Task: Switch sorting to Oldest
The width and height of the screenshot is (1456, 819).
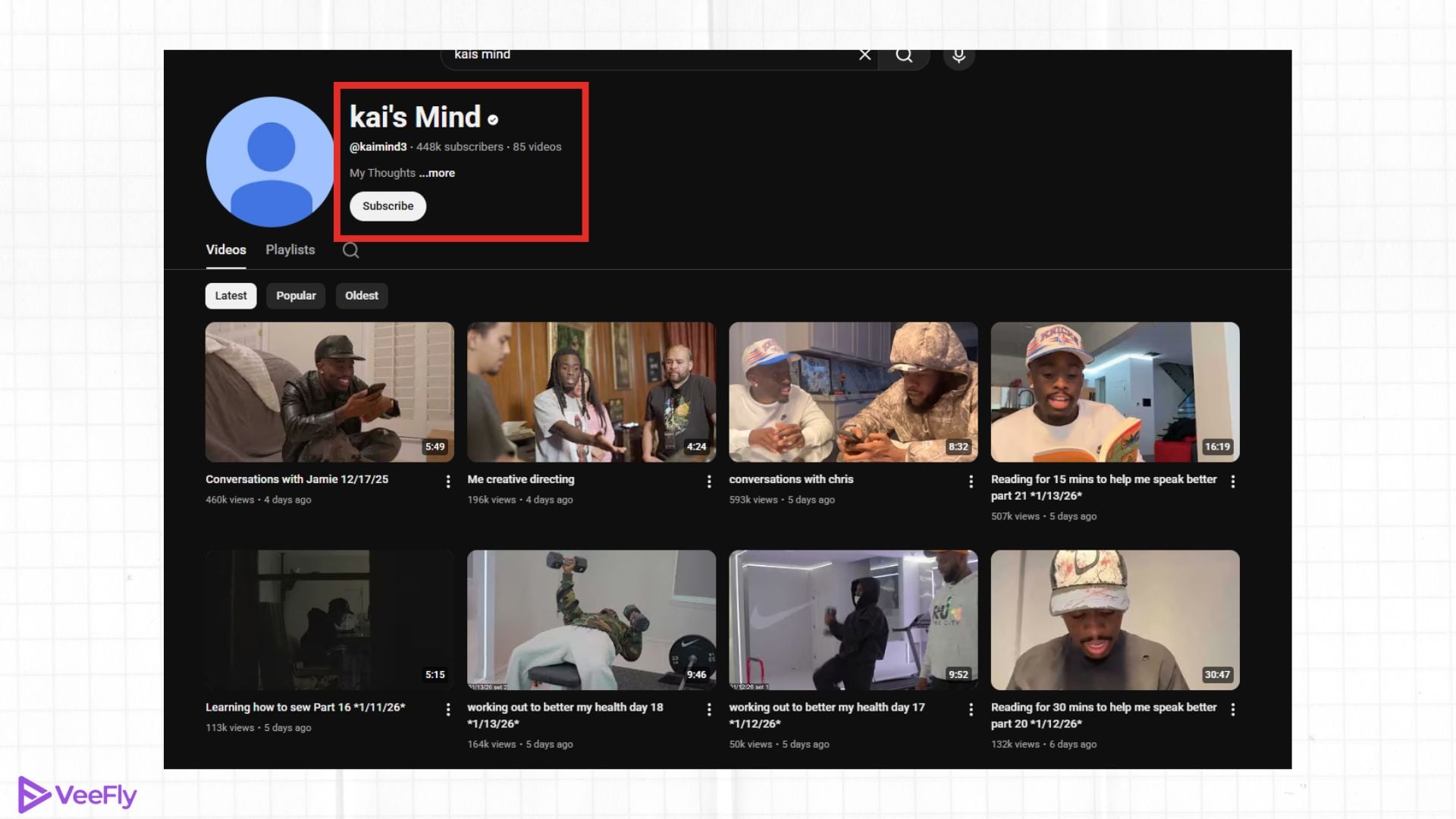Action: (361, 296)
